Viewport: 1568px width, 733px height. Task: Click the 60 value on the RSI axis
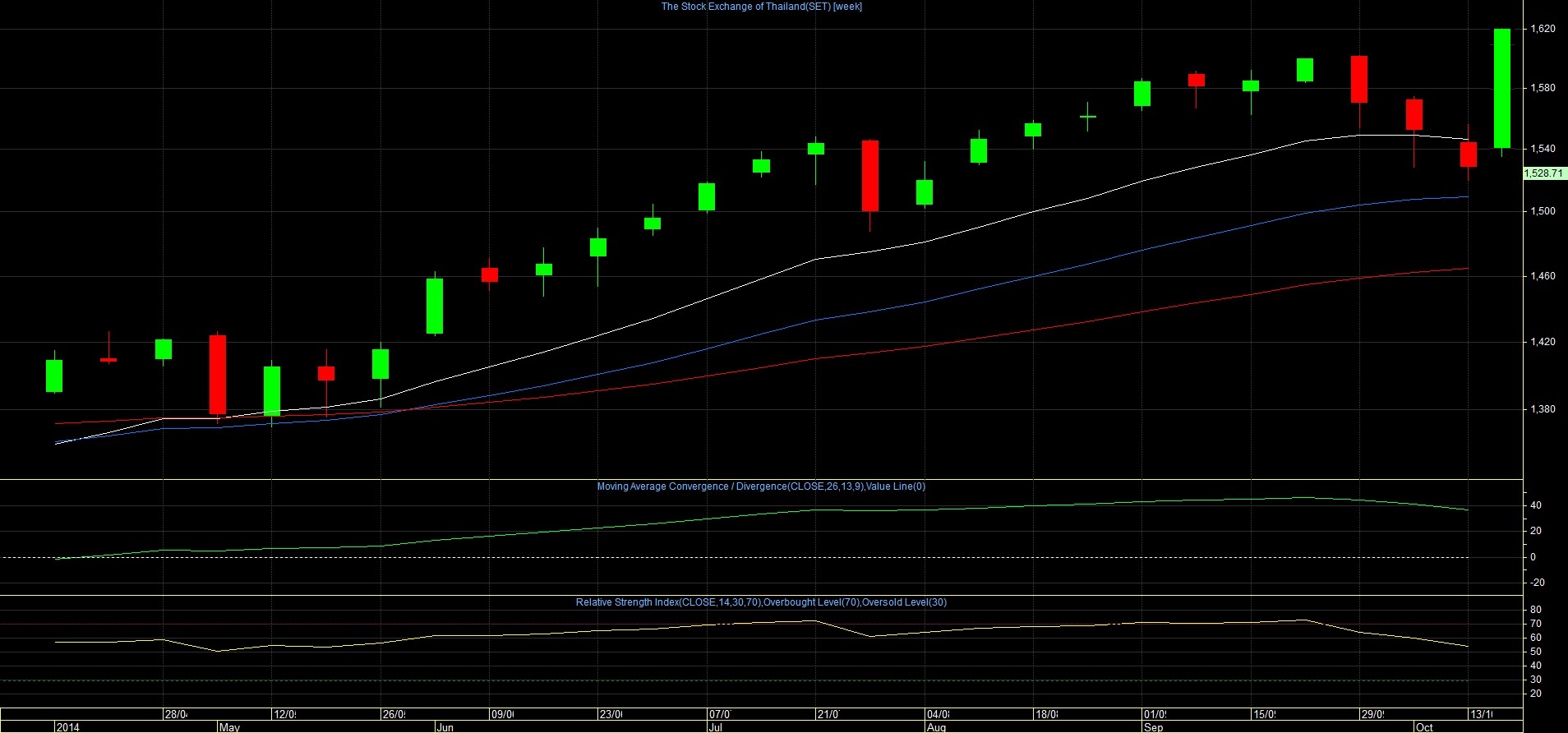tap(1535, 638)
